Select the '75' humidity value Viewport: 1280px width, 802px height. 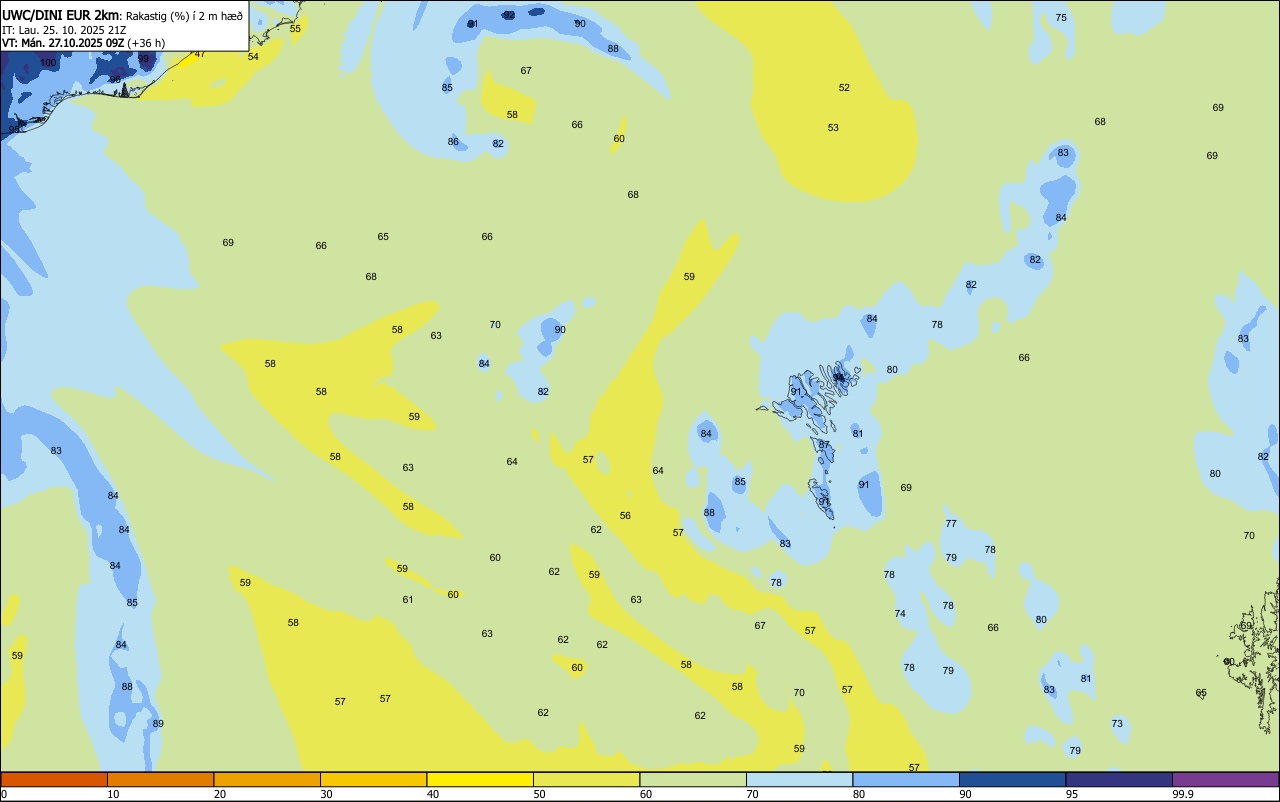tap(1061, 18)
